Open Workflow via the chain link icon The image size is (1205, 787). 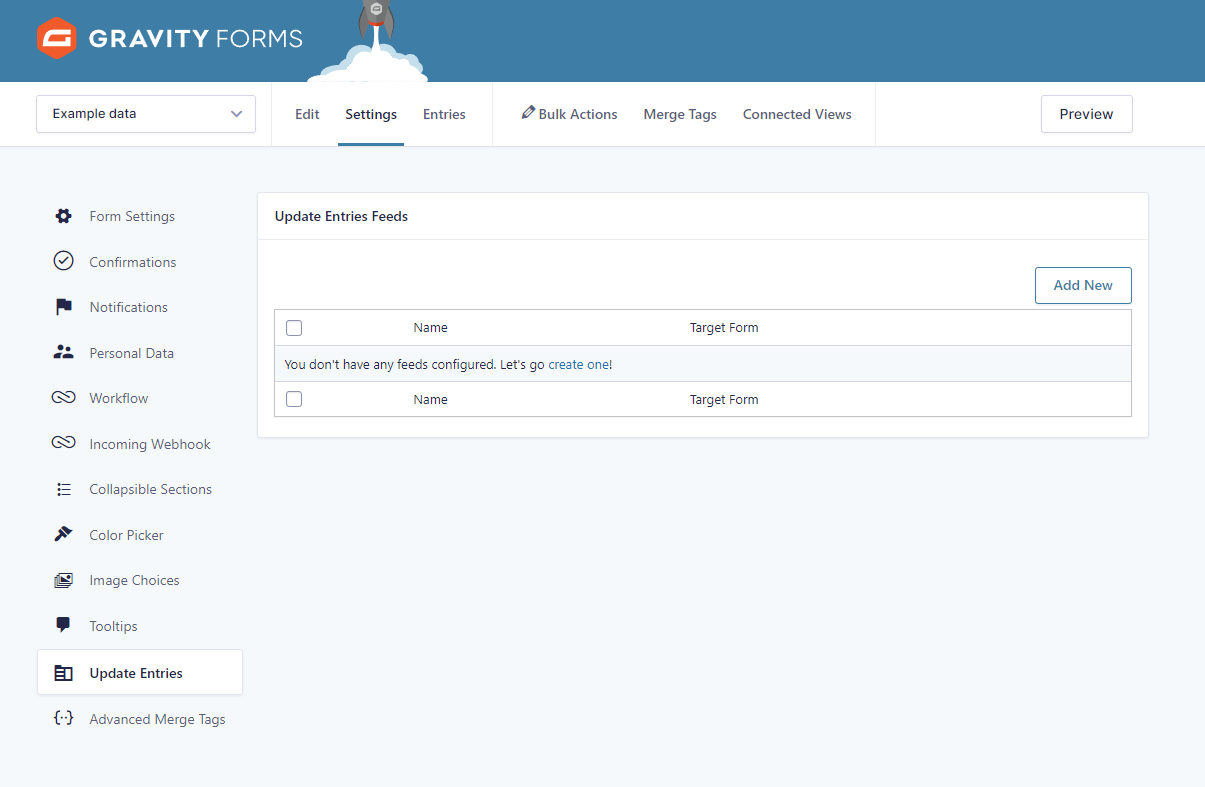(x=63, y=398)
